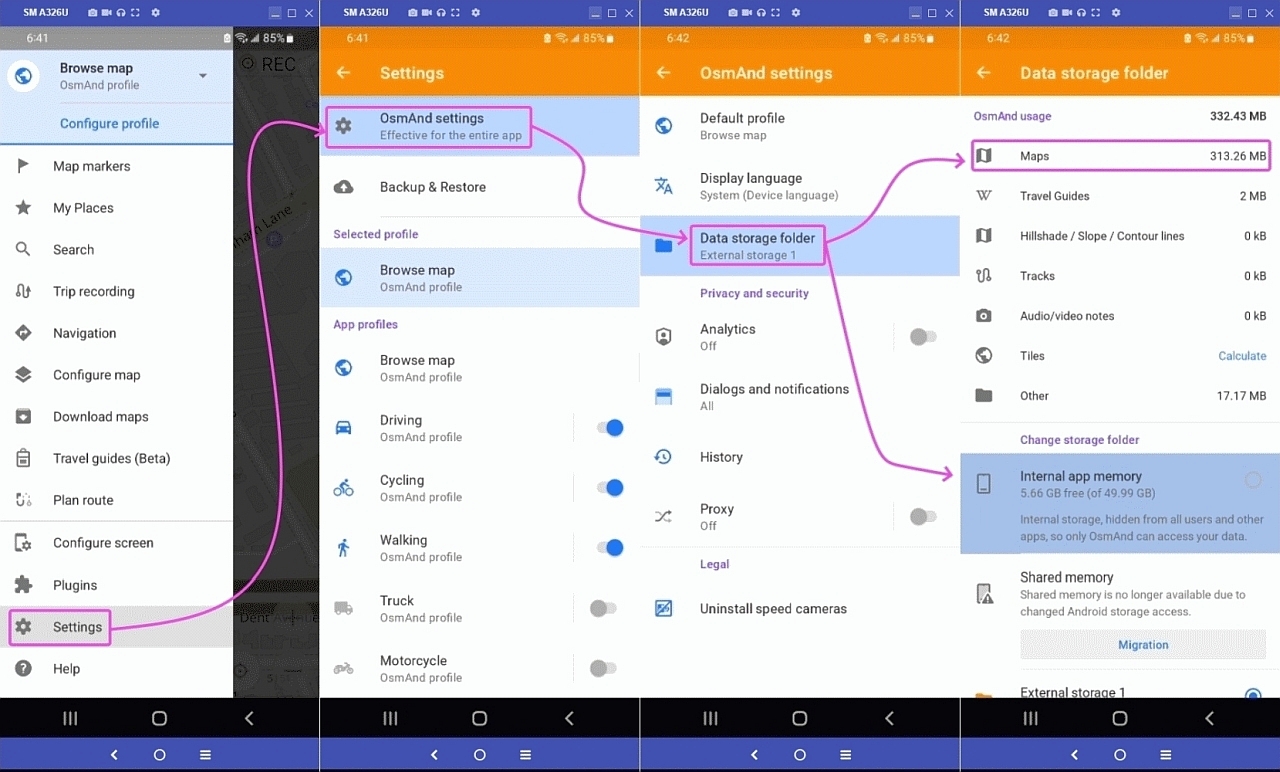Toggle the Driving profile switch
The image size is (1280, 772).
(x=609, y=428)
